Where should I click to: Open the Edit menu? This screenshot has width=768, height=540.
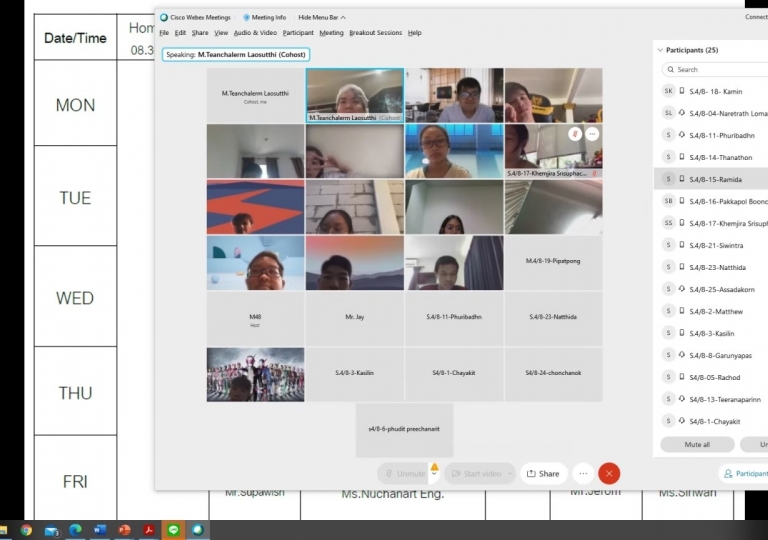click(x=180, y=33)
